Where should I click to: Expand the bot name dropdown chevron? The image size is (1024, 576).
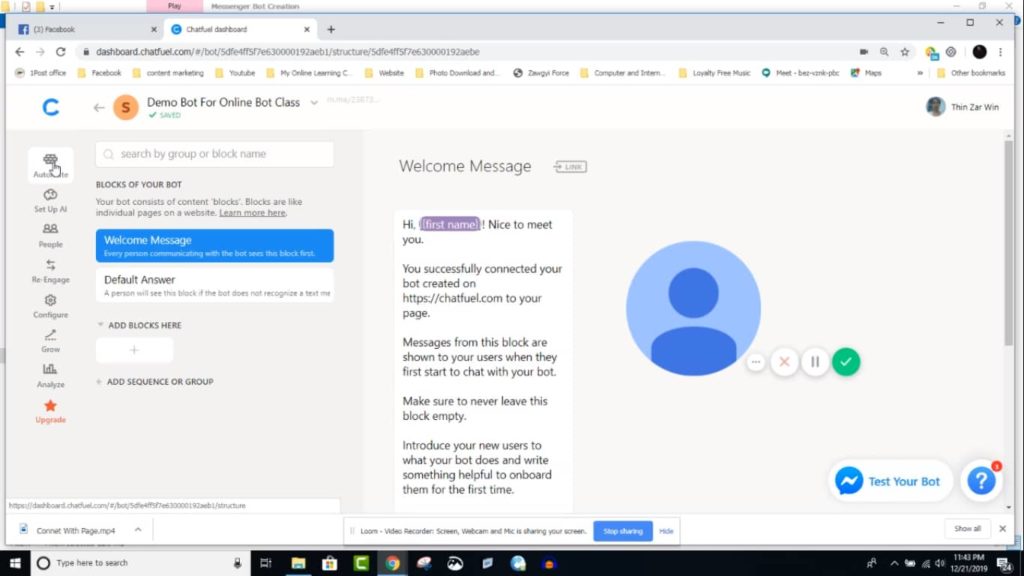[x=314, y=103]
